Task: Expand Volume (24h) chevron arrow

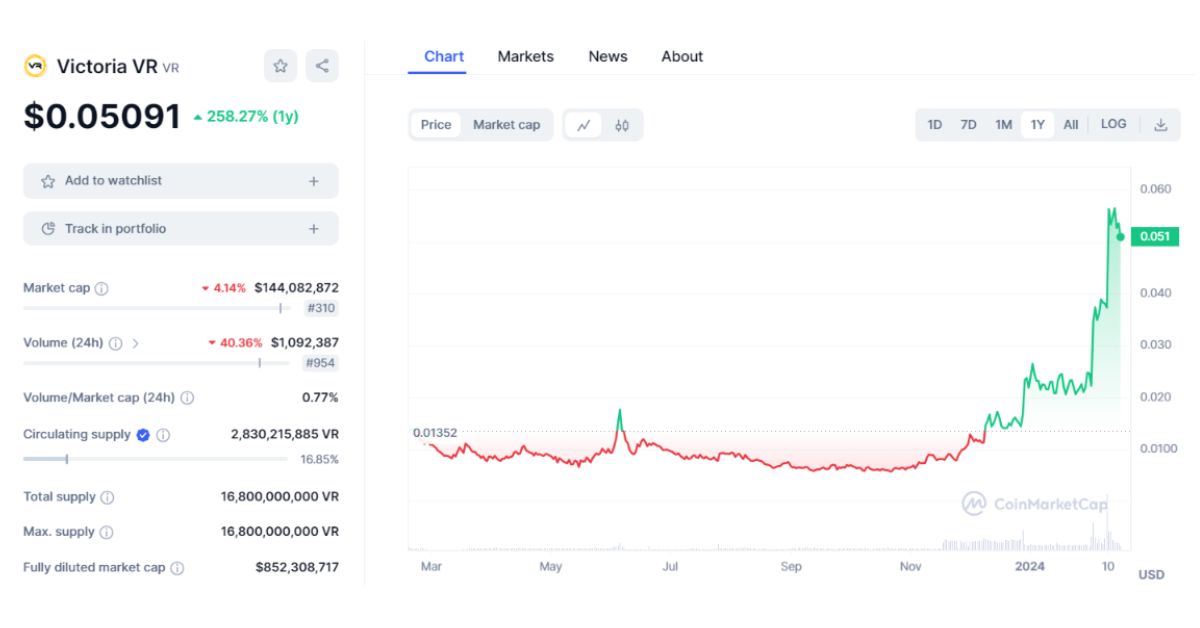Action: (x=136, y=343)
